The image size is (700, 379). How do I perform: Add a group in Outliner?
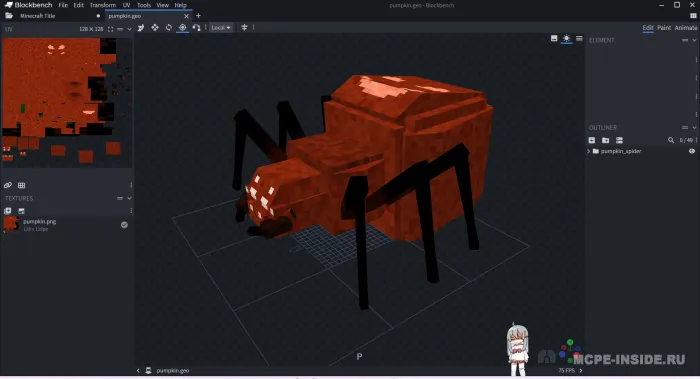pyautogui.click(x=605, y=140)
